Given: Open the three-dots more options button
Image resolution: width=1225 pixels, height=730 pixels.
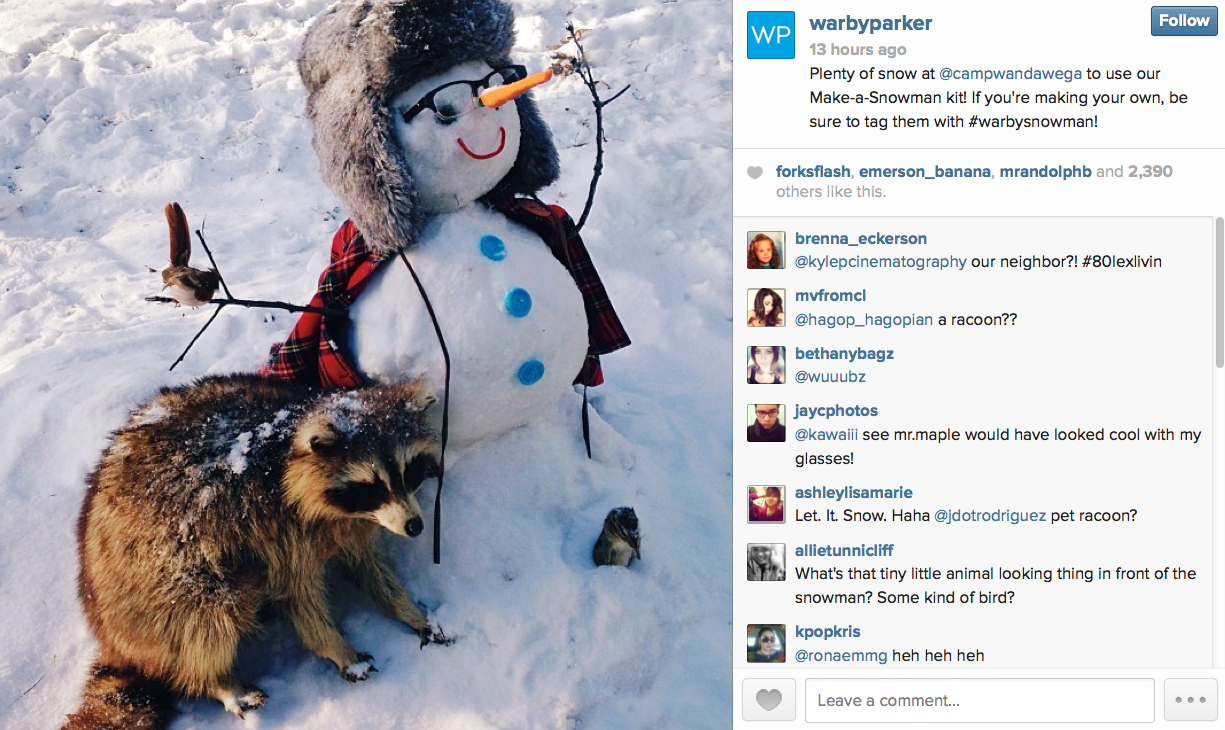Looking at the screenshot, I should (x=1190, y=700).
